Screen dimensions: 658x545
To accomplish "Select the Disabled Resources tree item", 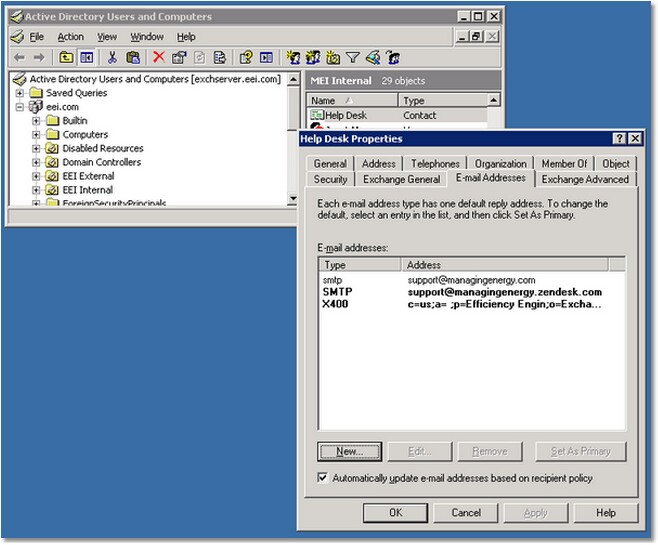I will (103, 149).
